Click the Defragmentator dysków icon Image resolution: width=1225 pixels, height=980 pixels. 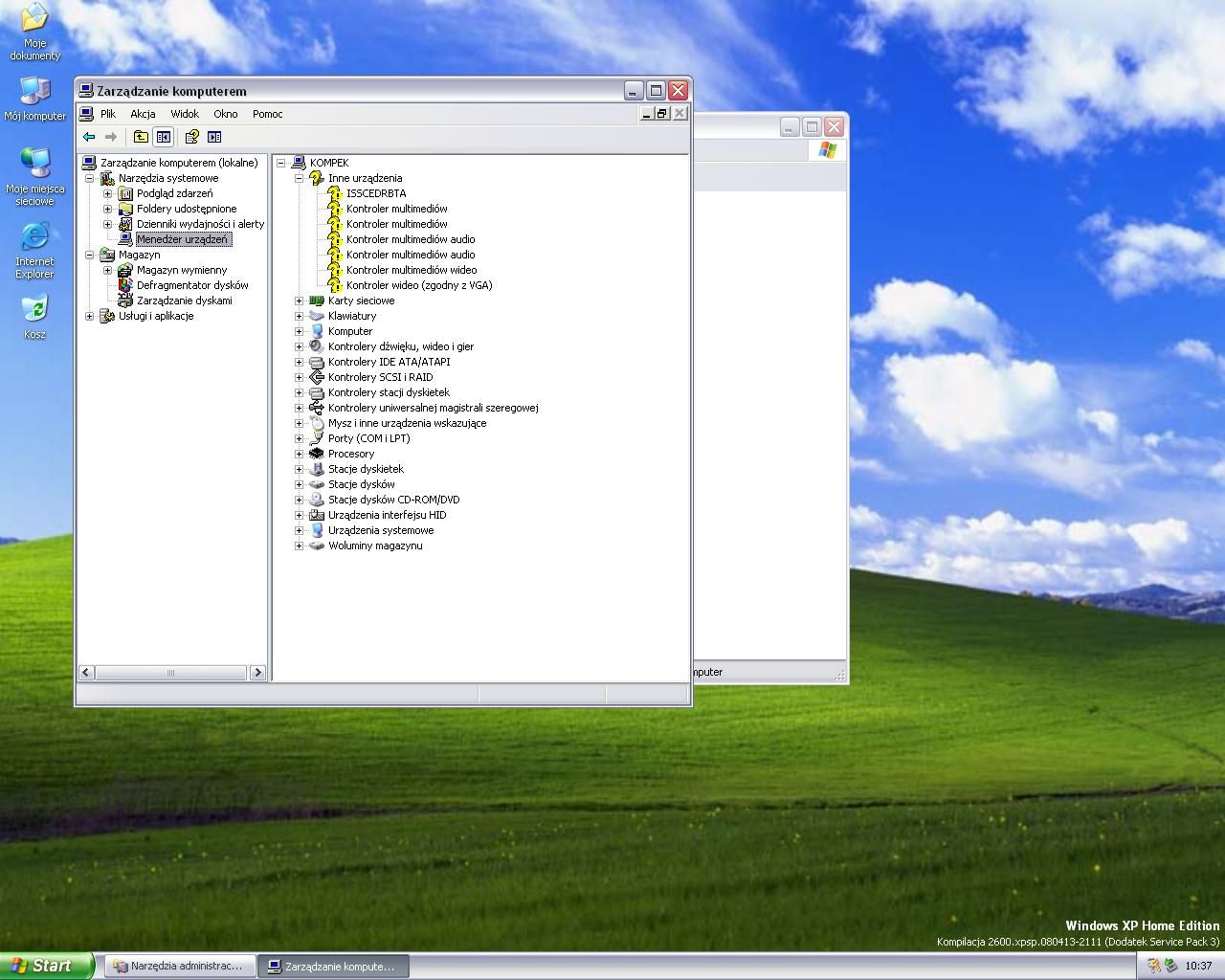click(x=124, y=285)
